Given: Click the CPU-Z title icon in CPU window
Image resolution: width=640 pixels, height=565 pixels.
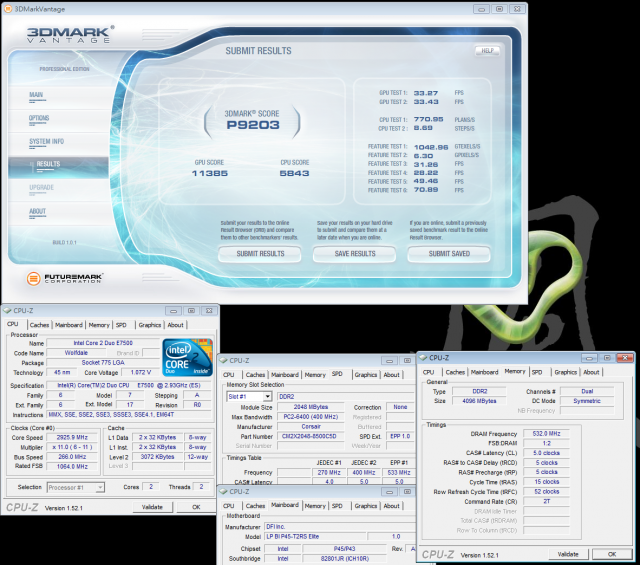Looking at the screenshot, I should (7, 310).
